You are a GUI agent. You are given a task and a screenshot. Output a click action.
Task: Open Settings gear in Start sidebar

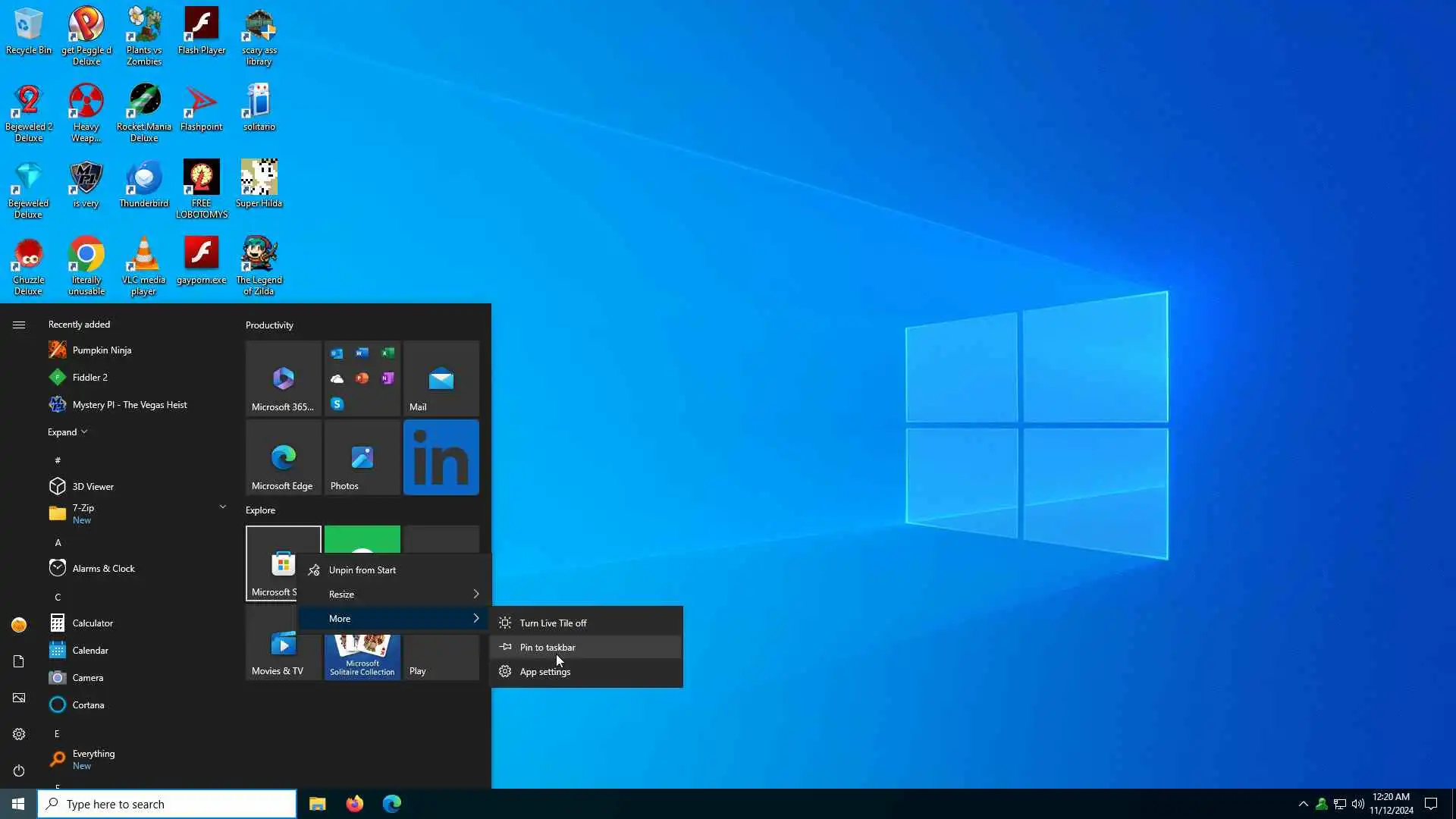tap(19, 734)
